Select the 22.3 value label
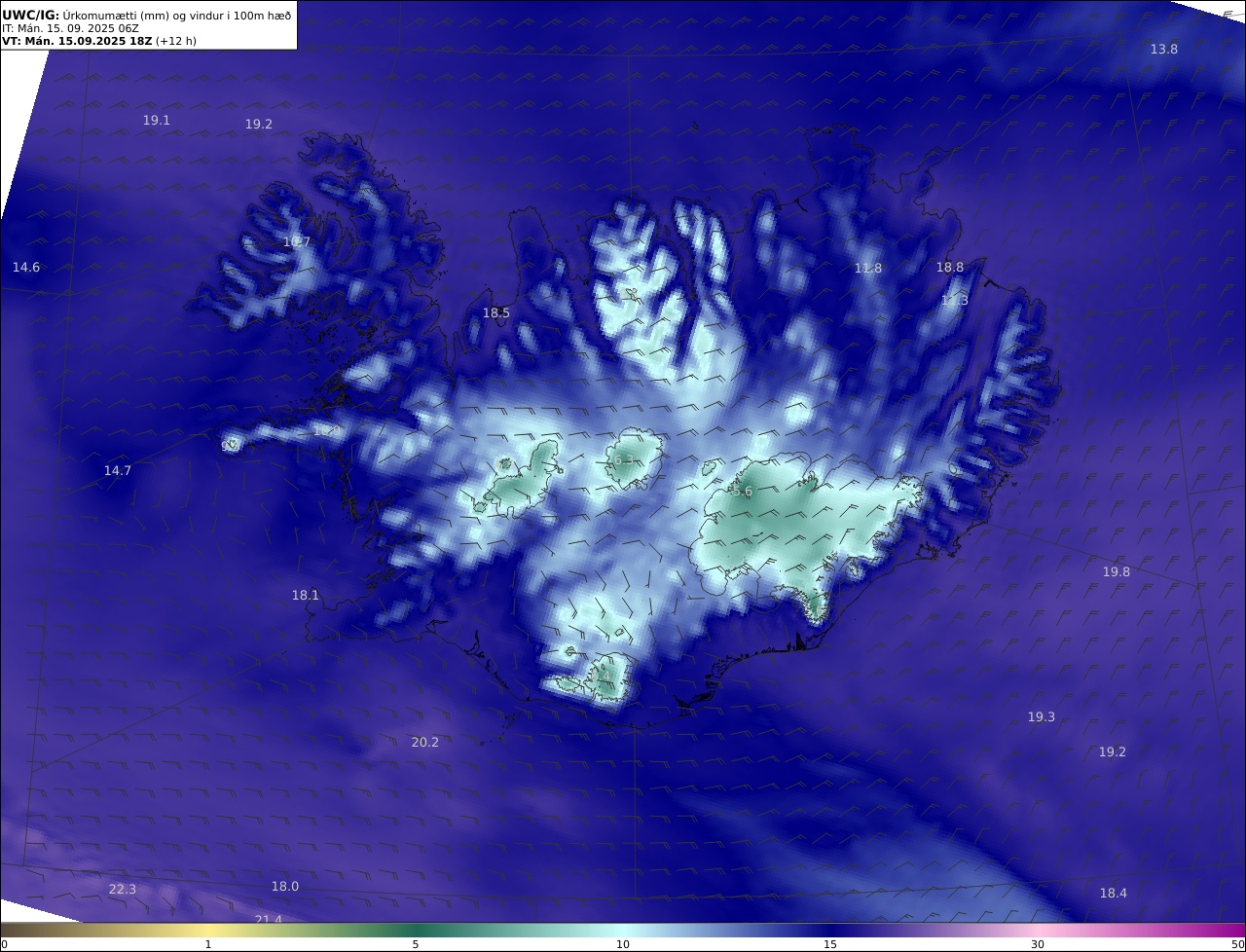The width and height of the screenshot is (1246, 952). (x=123, y=890)
